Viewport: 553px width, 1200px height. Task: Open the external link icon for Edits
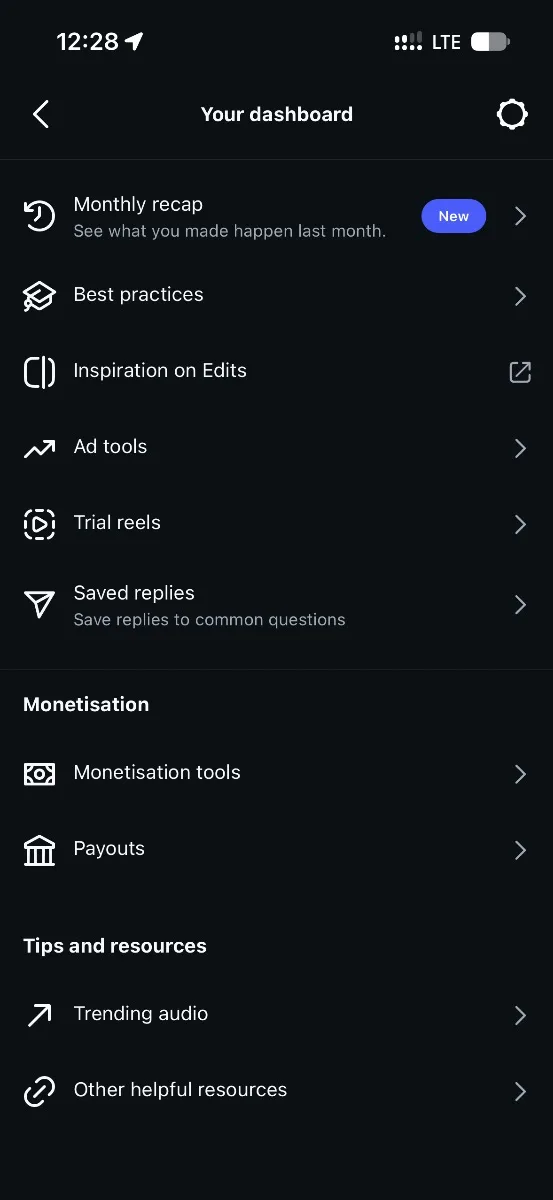pos(520,372)
